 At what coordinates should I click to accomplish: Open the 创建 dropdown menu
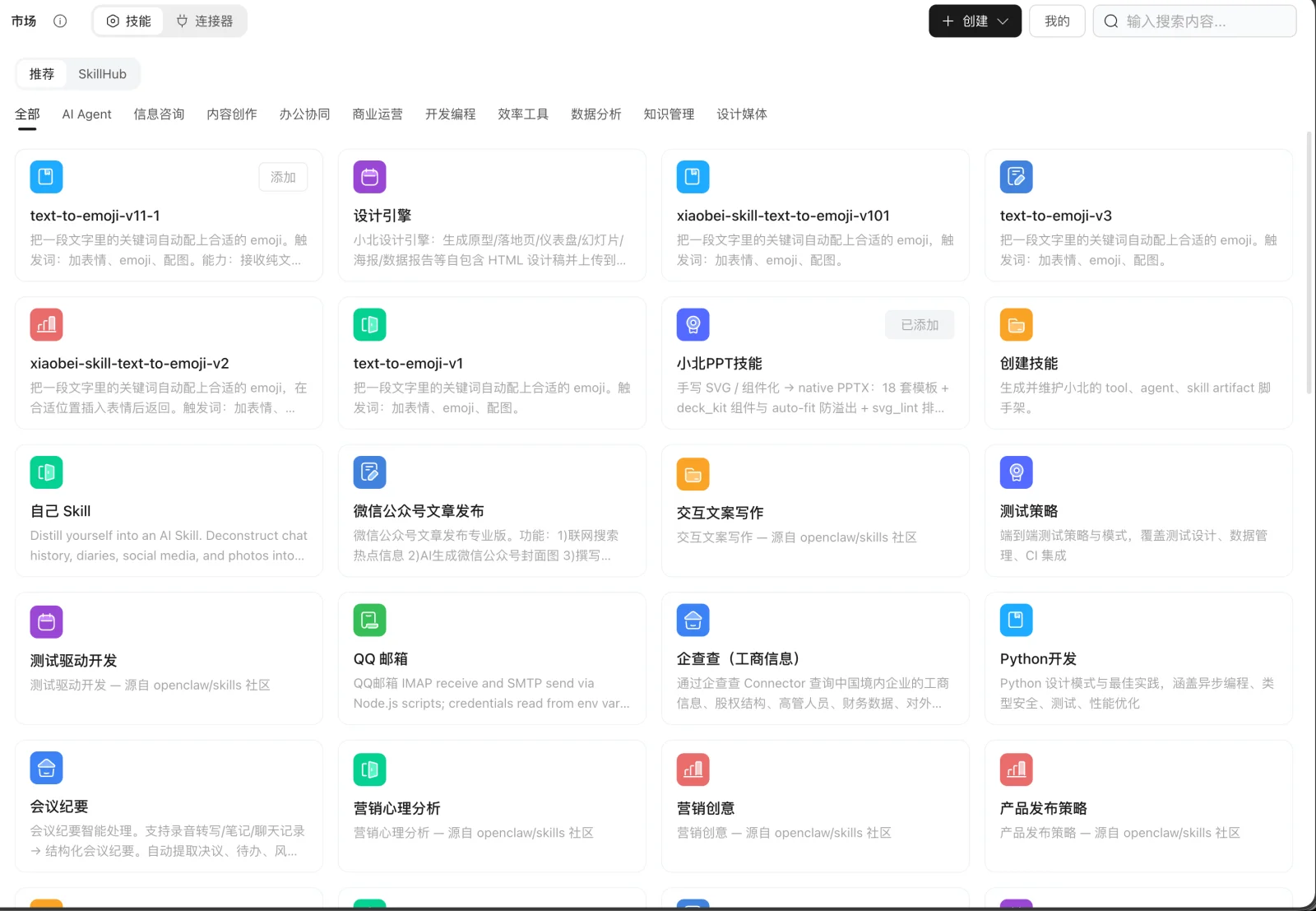(975, 21)
